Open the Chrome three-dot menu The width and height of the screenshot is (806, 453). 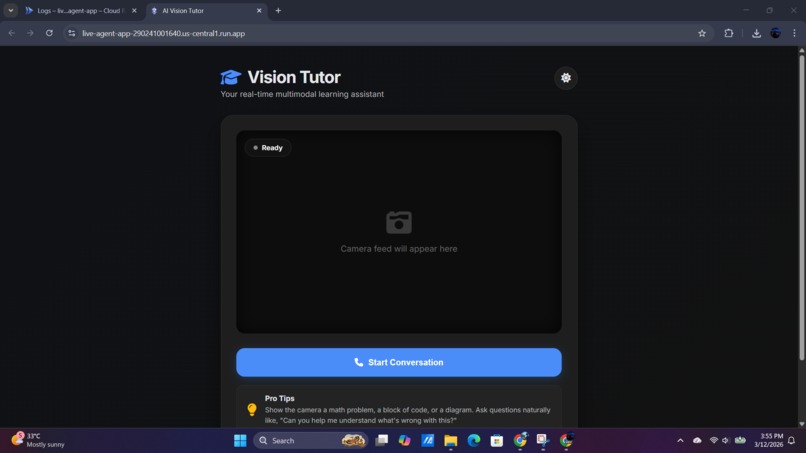(794, 33)
